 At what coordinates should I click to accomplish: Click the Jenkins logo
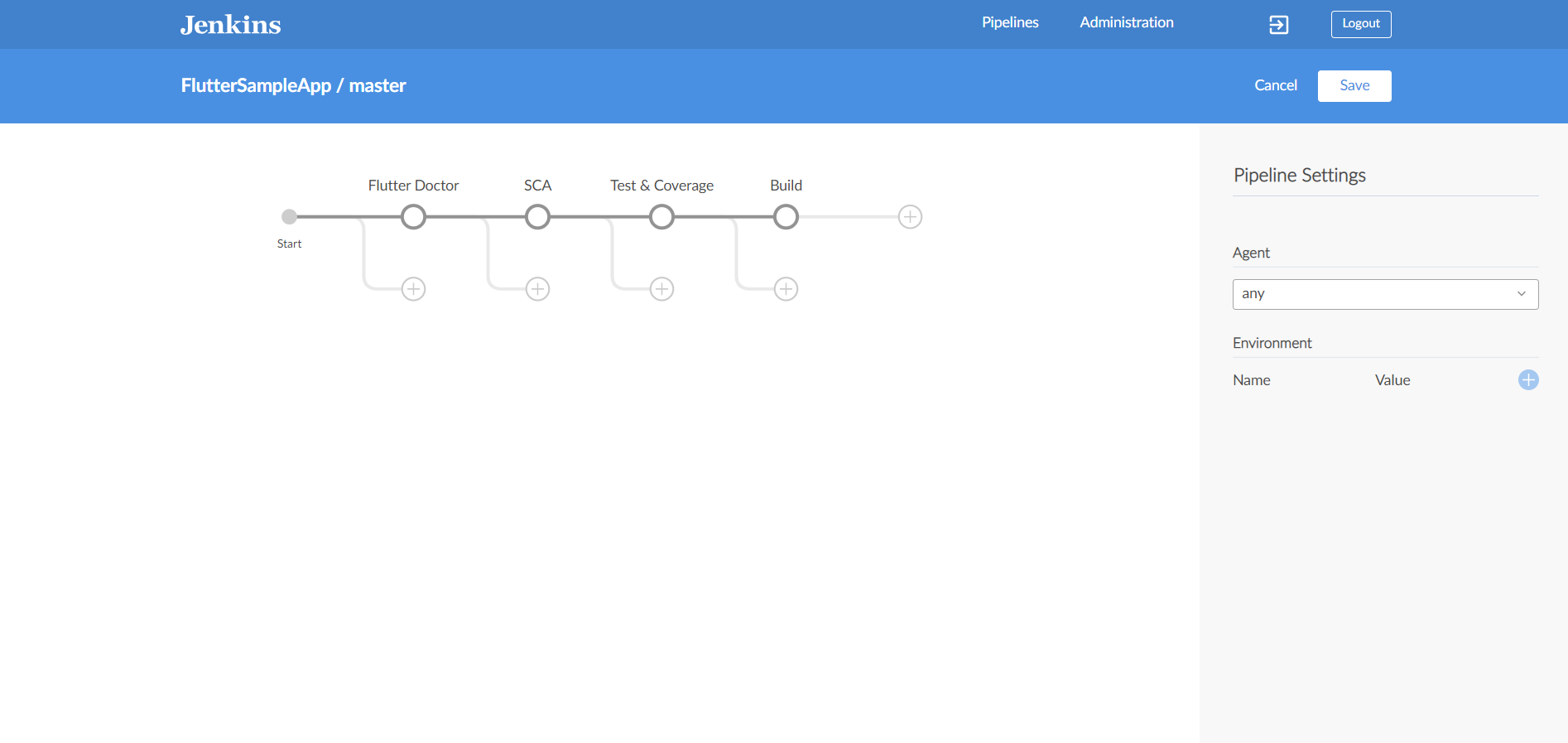click(230, 25)
